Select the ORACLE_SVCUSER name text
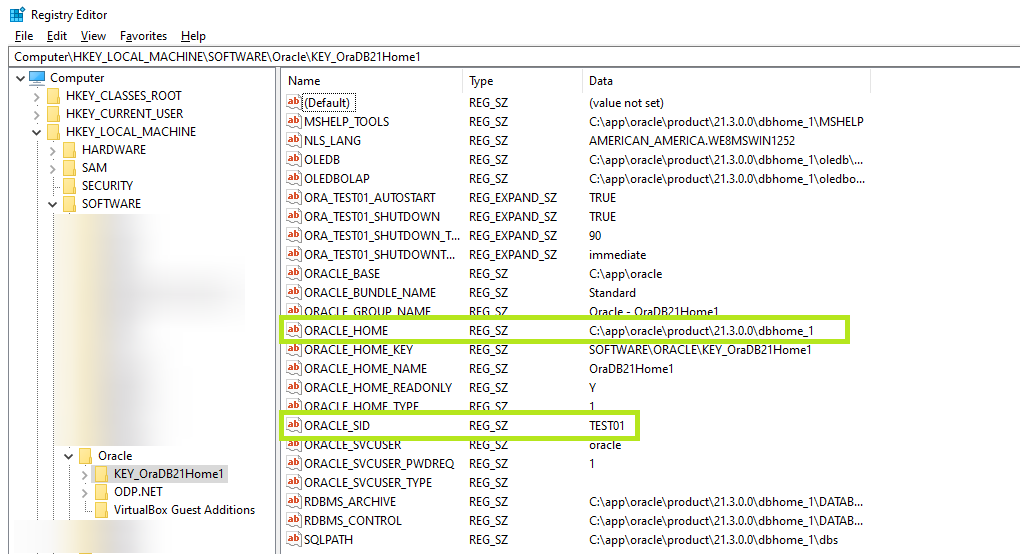This screenshot has height=554, width=1020. click(353, 445)
